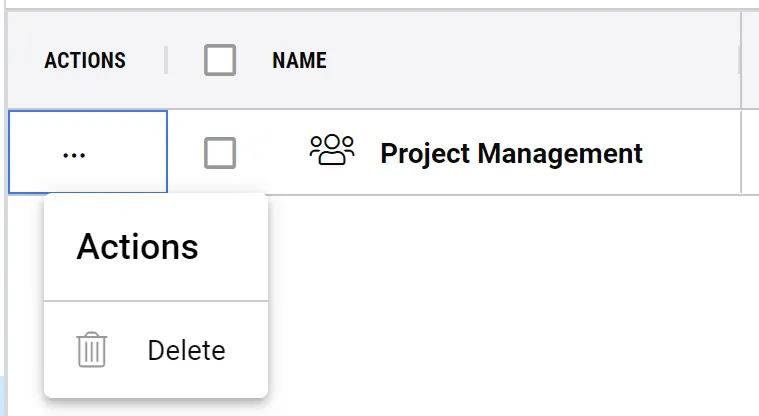Click vertical divider at Project Management row's right end

tap(741, 153)
